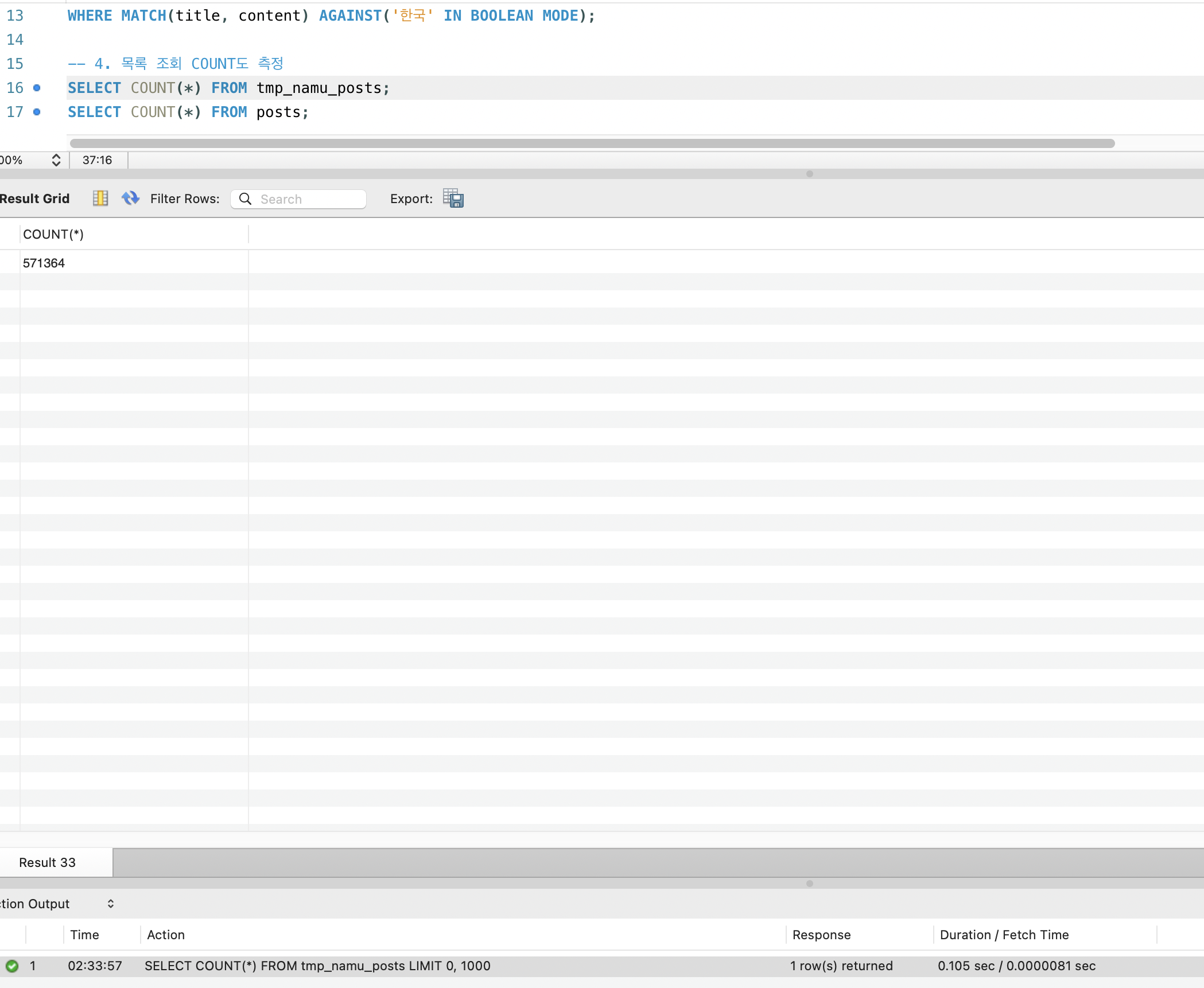Viewport: 1204px width, 988px height.
Task: Select the Result 33 tab
Action: coord(48,862)
